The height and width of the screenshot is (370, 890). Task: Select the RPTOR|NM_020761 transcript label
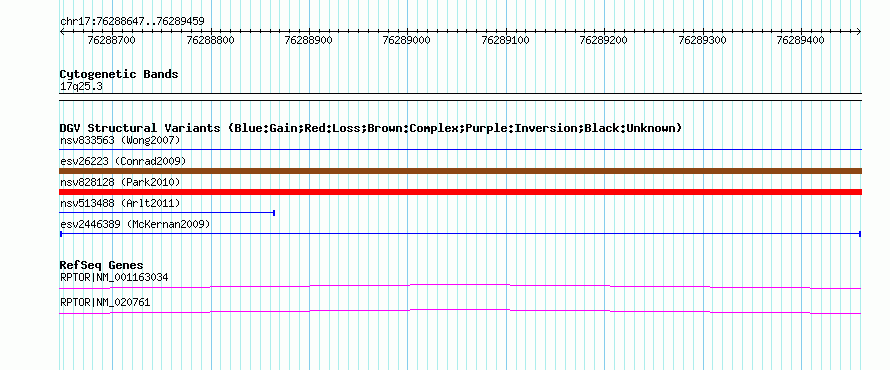(x=105, y=302)
